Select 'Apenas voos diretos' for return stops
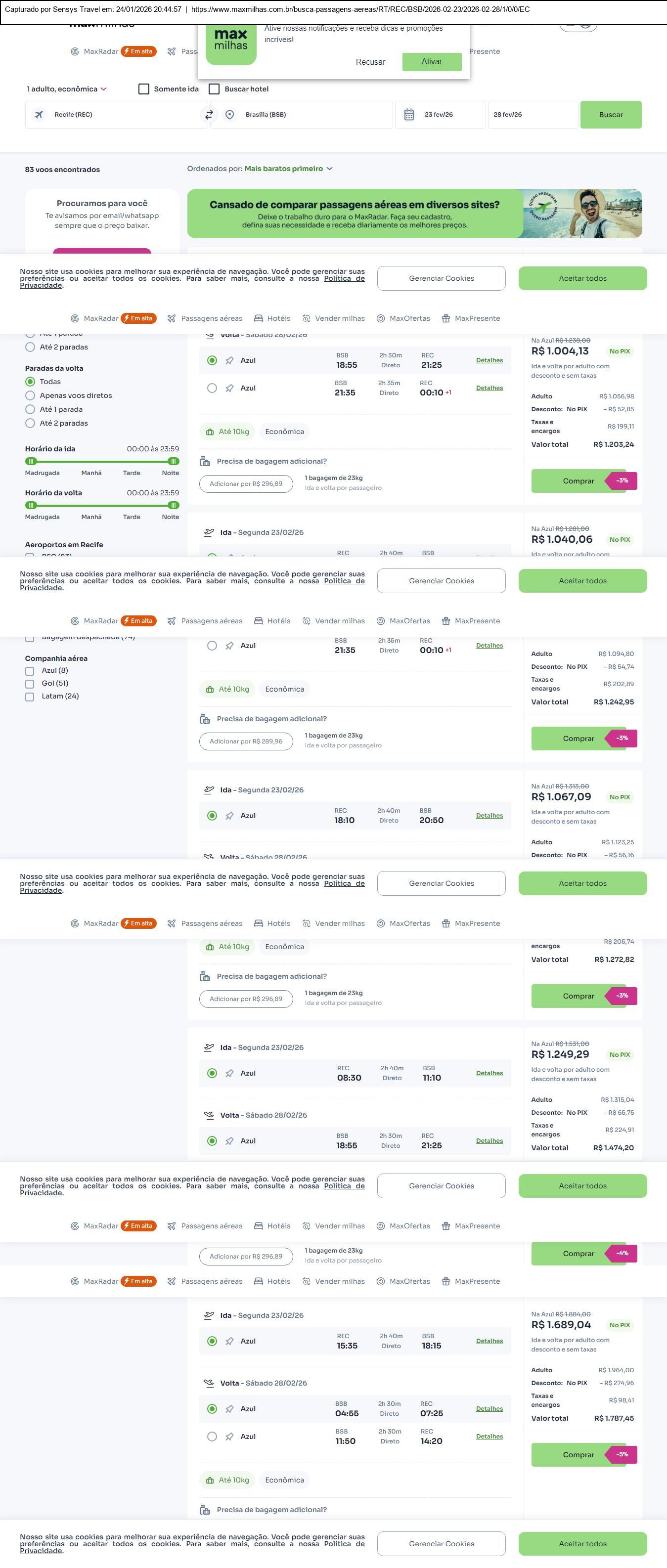Screen dimensions: 667x1568 30,395
